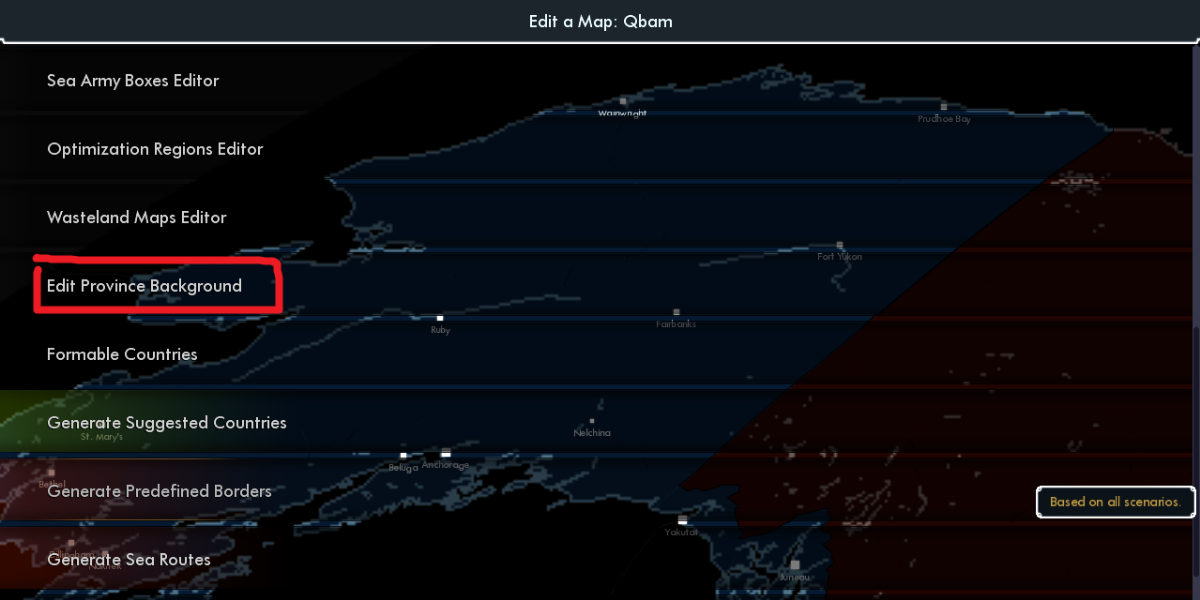This screenshot has height=600, width=1200.
Task: Click the Juneau city marker
Action: click(x=795, y=565)
